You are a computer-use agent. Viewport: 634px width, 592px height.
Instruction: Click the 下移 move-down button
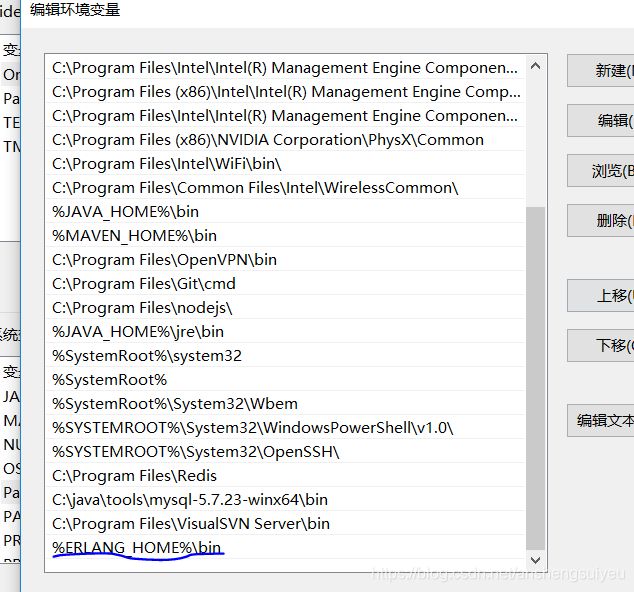click(x=601, y=345)
